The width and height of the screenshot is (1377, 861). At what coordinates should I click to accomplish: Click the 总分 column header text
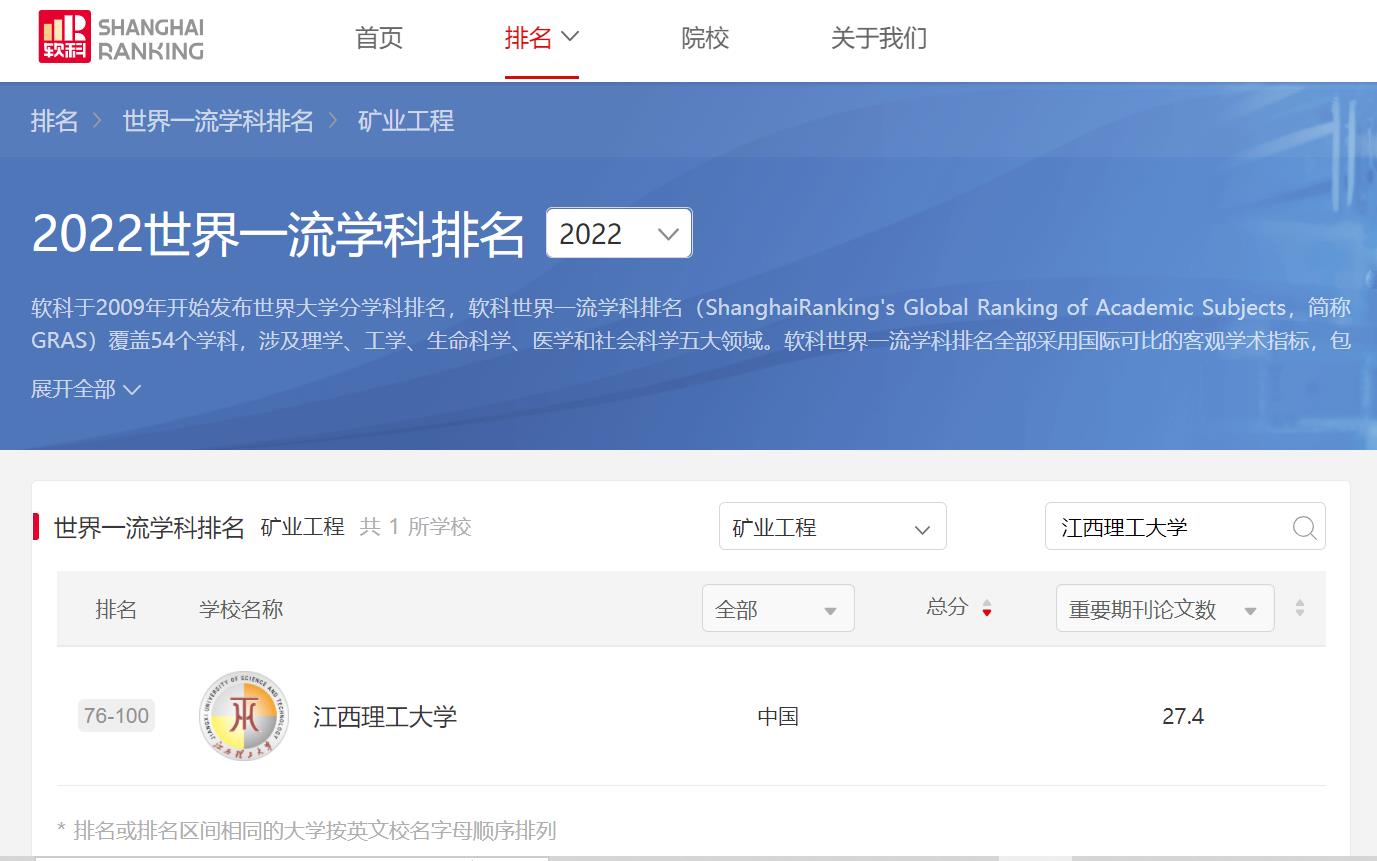click(947, 607)
